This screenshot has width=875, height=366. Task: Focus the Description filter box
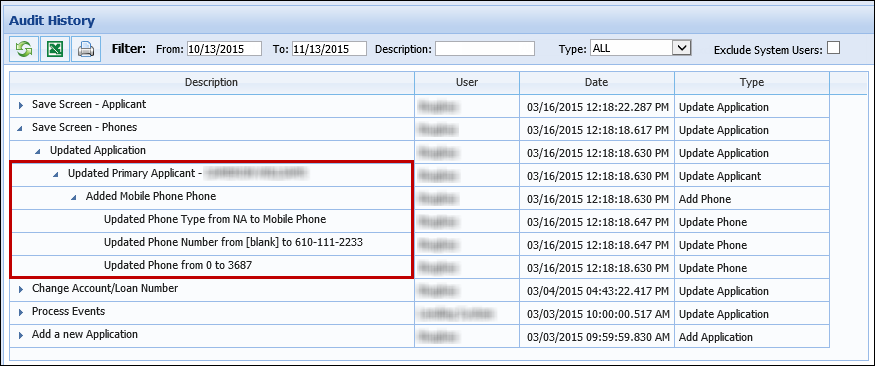[485, 49]
